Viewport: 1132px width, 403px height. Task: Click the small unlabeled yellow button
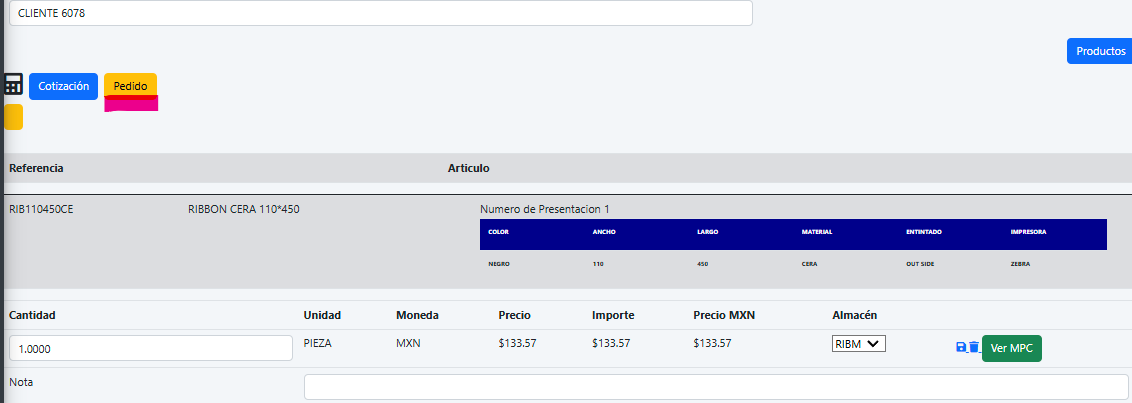click(x=13, y=117)
